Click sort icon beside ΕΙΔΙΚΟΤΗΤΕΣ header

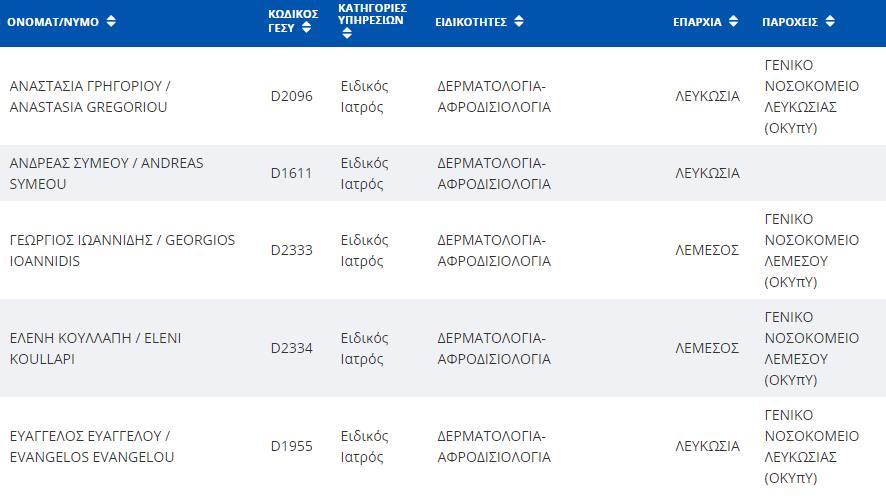coord(519,21)
